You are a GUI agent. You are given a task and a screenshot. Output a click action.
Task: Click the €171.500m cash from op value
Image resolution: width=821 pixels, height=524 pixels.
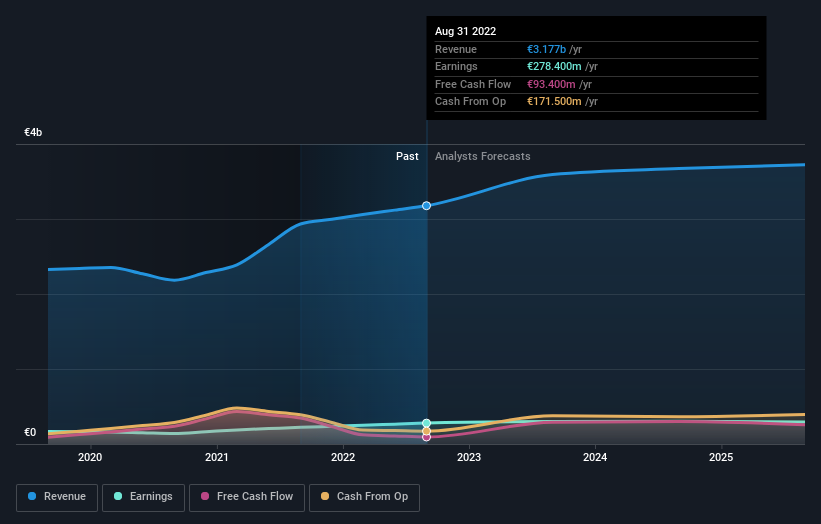pyautogui.click(x=554, y=102)
